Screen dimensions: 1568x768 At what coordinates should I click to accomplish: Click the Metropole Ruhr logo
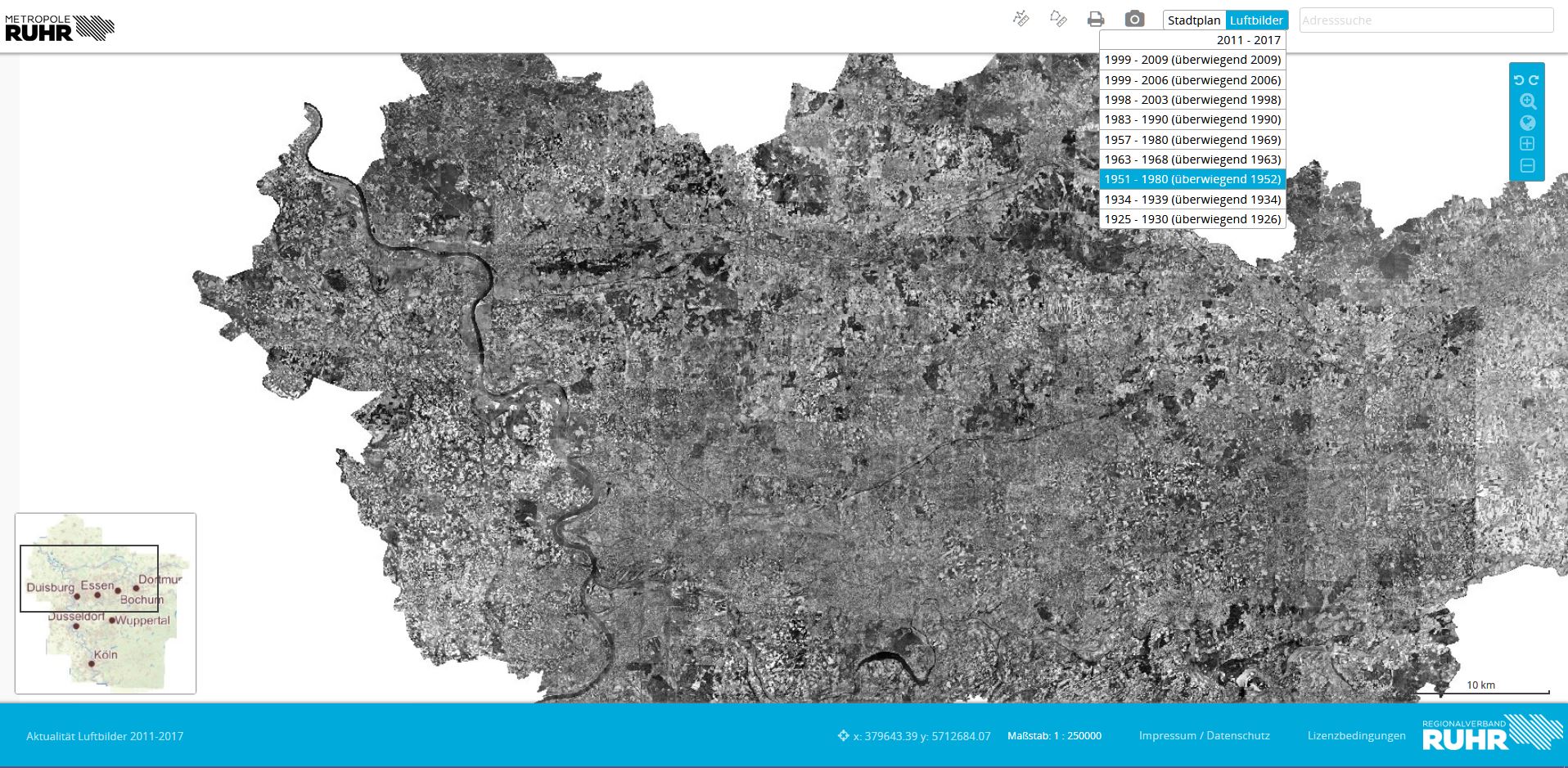59,27
